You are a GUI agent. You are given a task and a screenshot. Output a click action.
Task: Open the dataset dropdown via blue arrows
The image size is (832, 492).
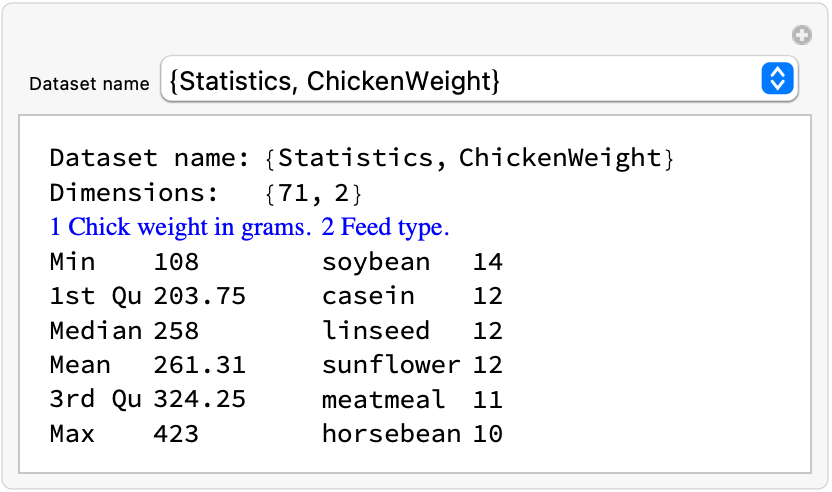[777, 79]
